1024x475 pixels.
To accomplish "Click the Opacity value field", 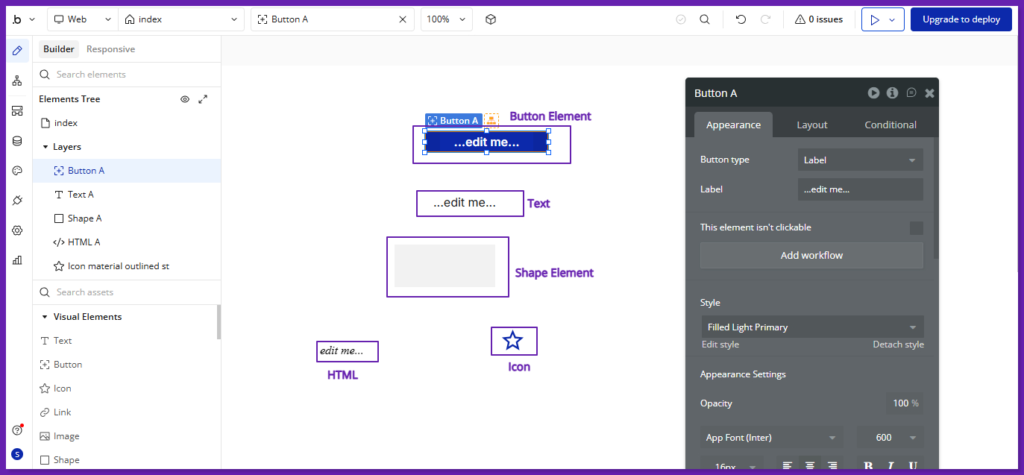I will pyautogui.click(x=904, y=403).
